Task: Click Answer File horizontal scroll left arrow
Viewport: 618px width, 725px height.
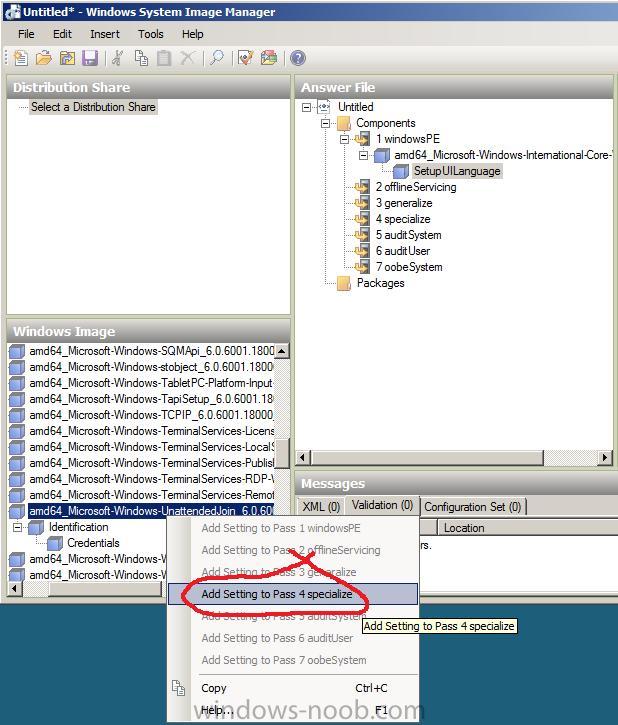Action: [x=303, y=458]
